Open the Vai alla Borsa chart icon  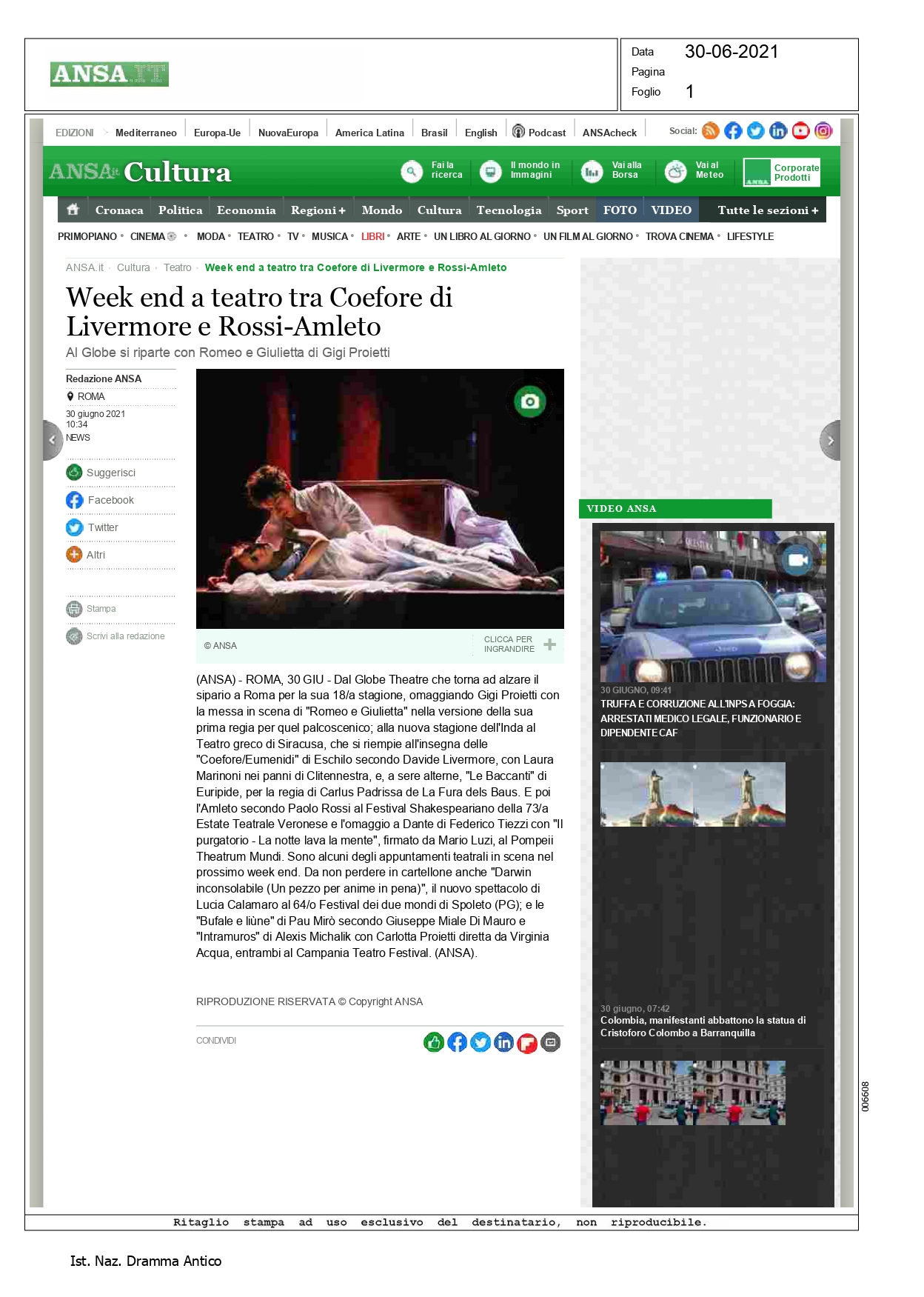point(592,172)
